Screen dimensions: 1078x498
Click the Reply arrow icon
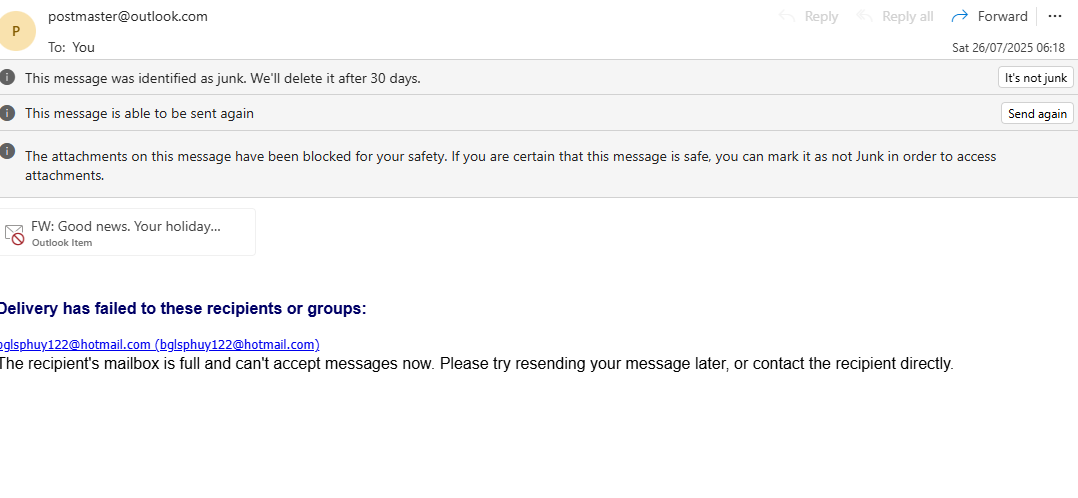787,16
